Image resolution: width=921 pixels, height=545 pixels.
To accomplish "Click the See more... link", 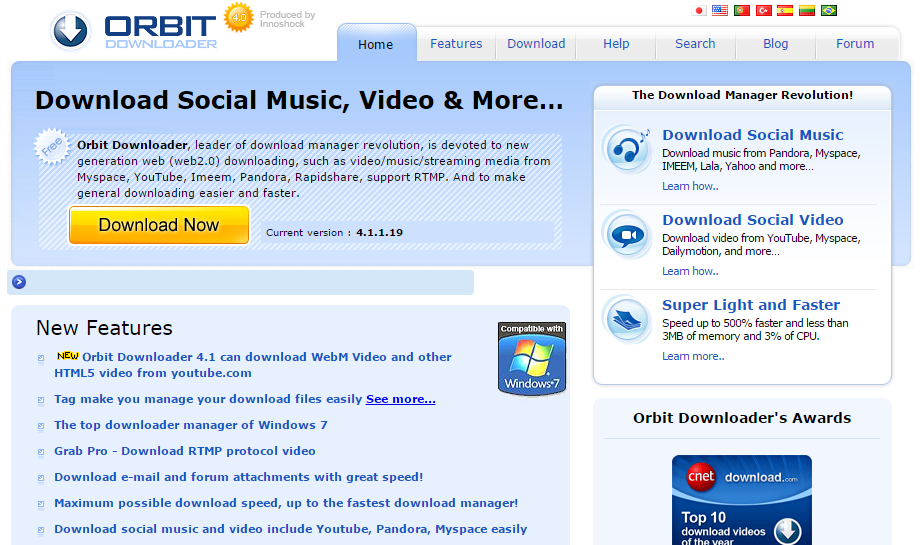I will tap(401, 399).
